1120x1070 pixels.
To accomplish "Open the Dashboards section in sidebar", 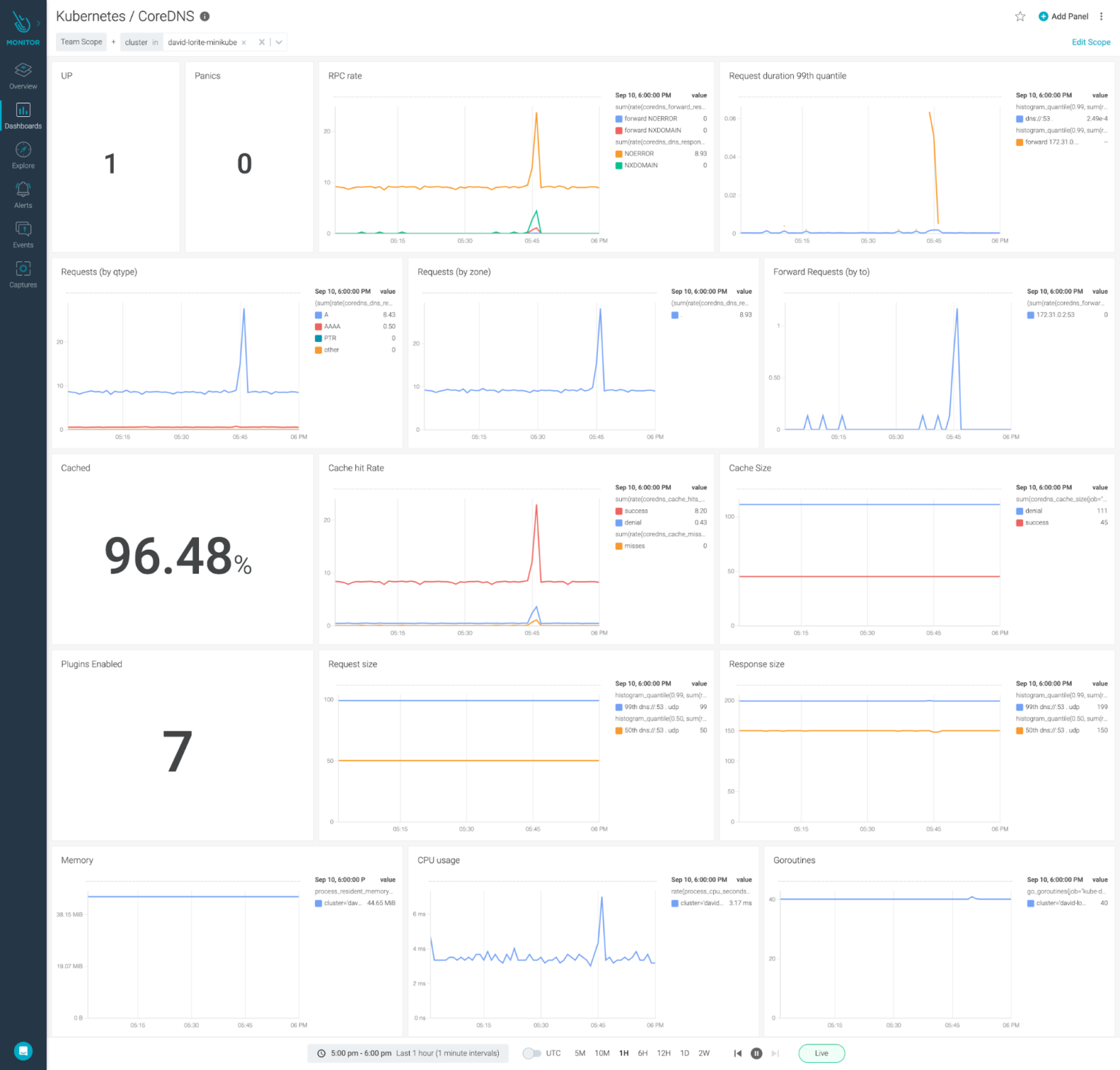I will 23,116.
